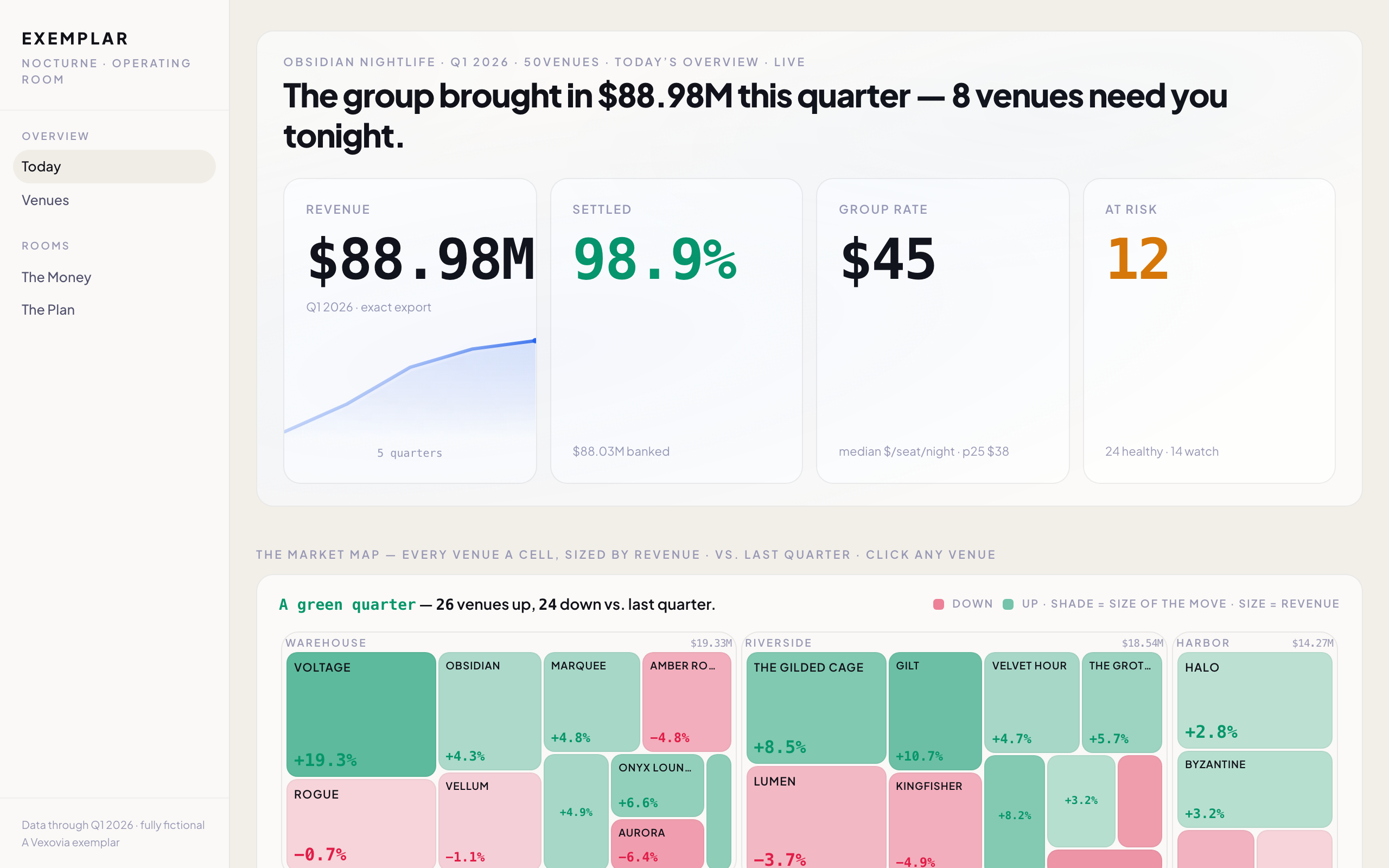Open the Settled 98.9% card
Viewport: 1389px width, 868px height.
[676, 331]
